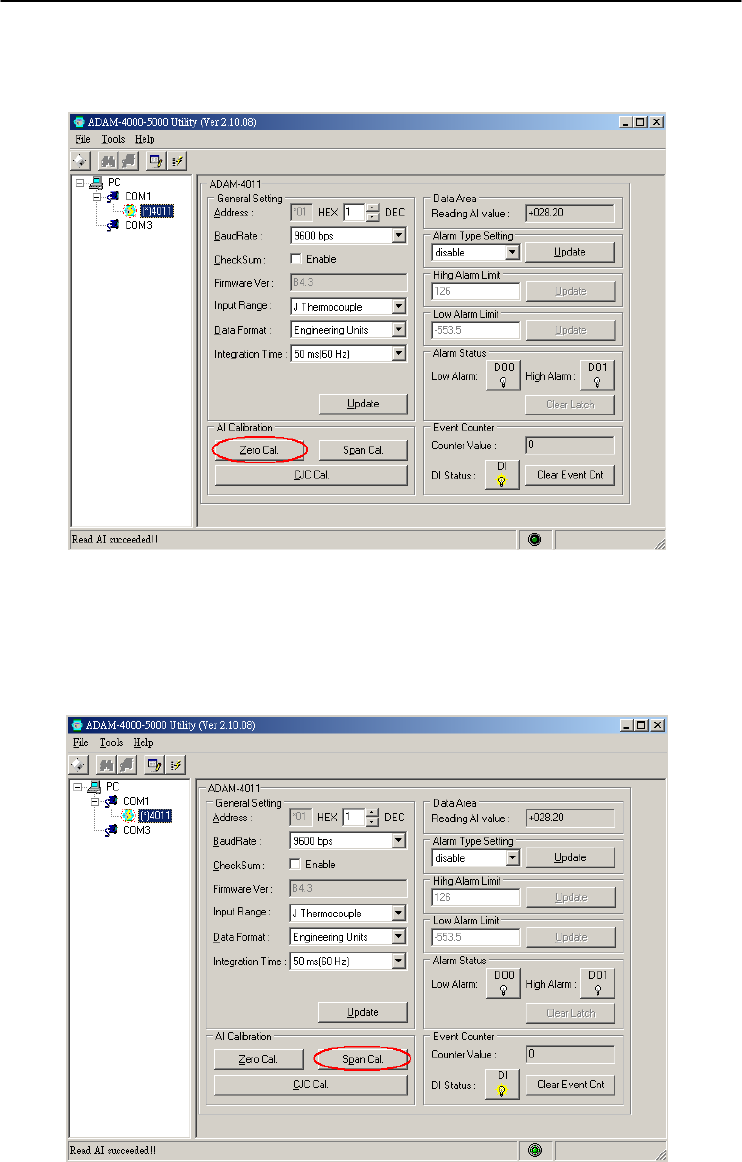Click the grayed hand icon in top window toolbar
Viewport: 742px width, 1162px height.
(127, 161)
